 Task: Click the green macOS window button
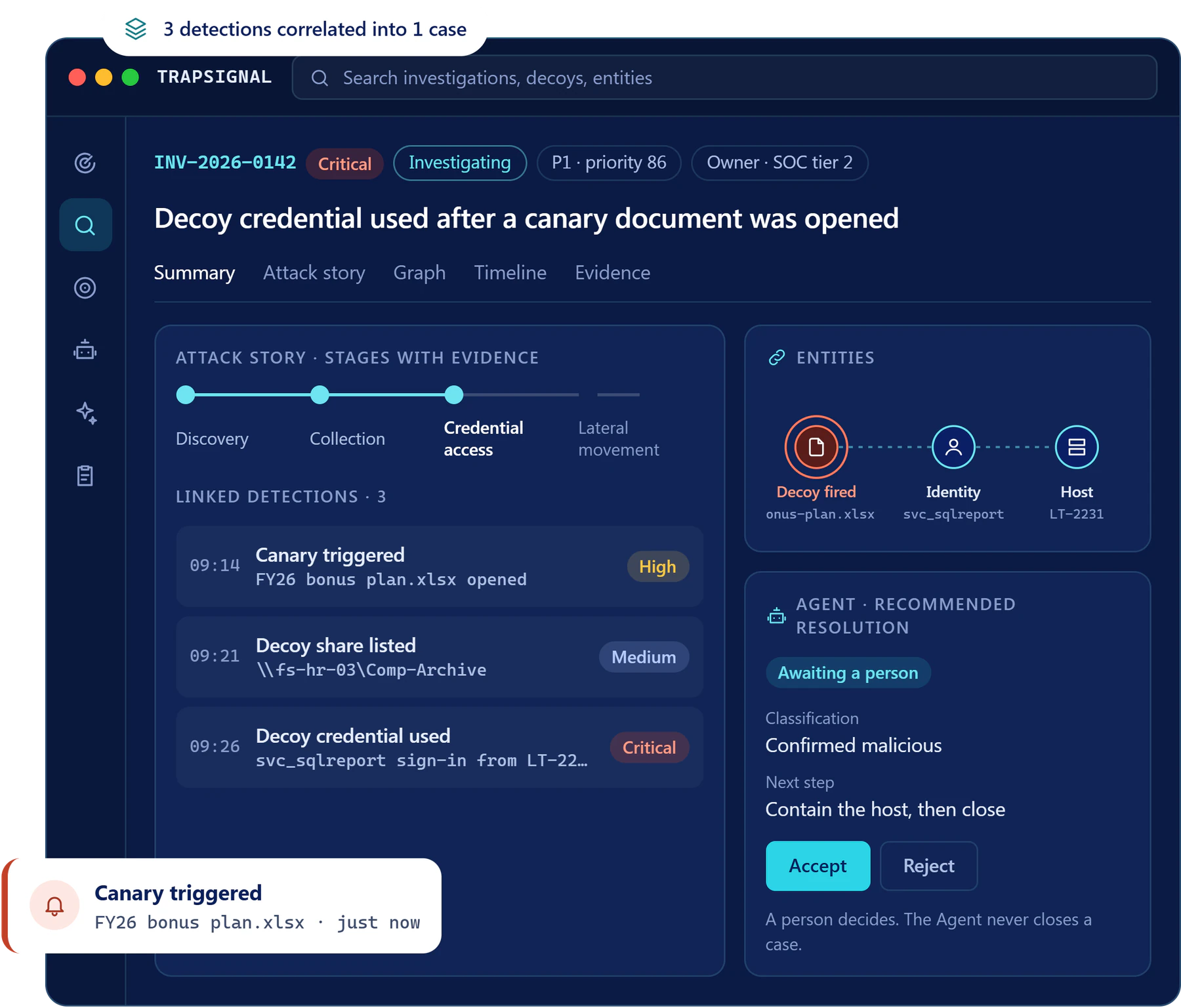(x=131, y=77)
